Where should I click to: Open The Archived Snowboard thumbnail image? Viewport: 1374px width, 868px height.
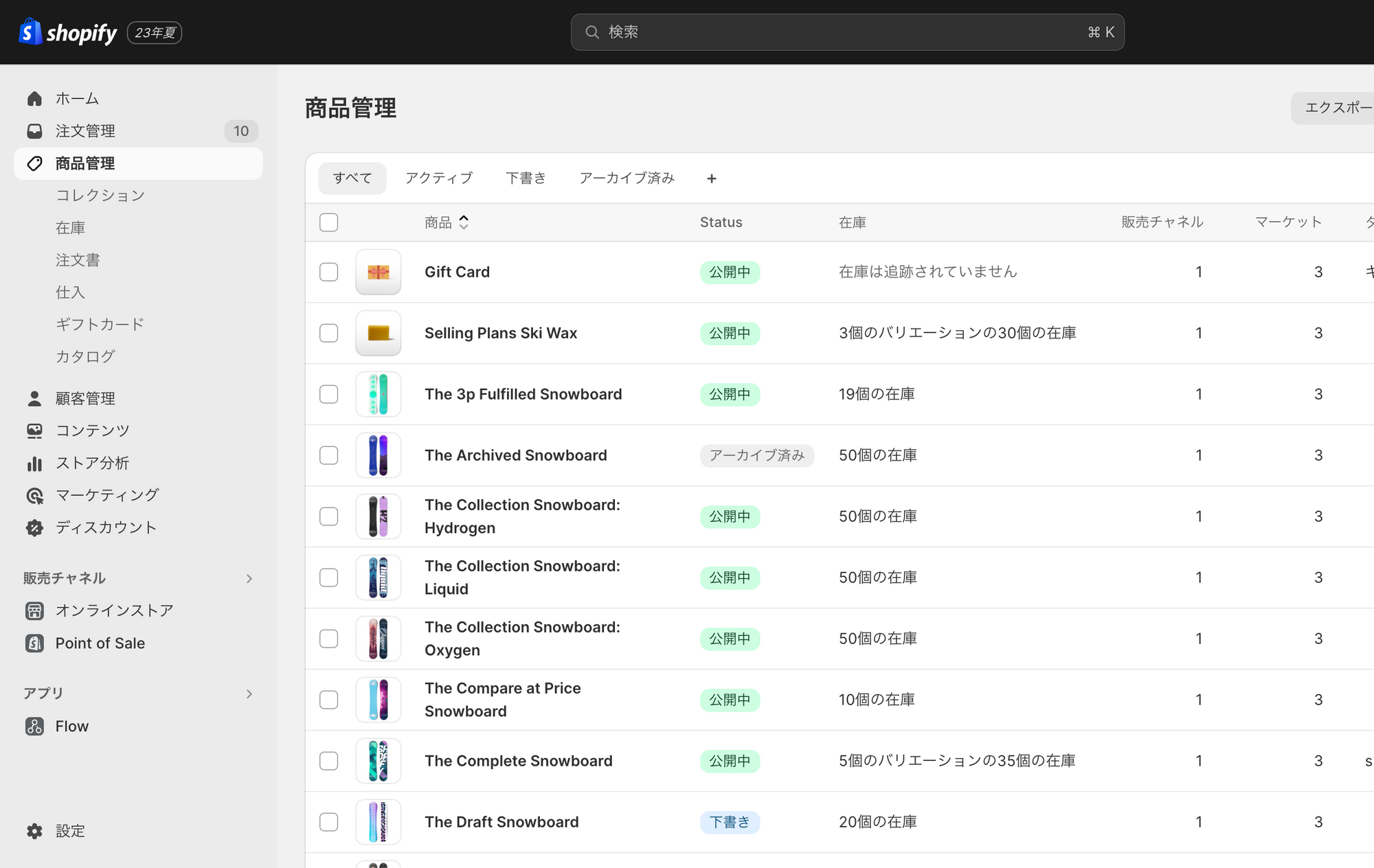[379, 455]
